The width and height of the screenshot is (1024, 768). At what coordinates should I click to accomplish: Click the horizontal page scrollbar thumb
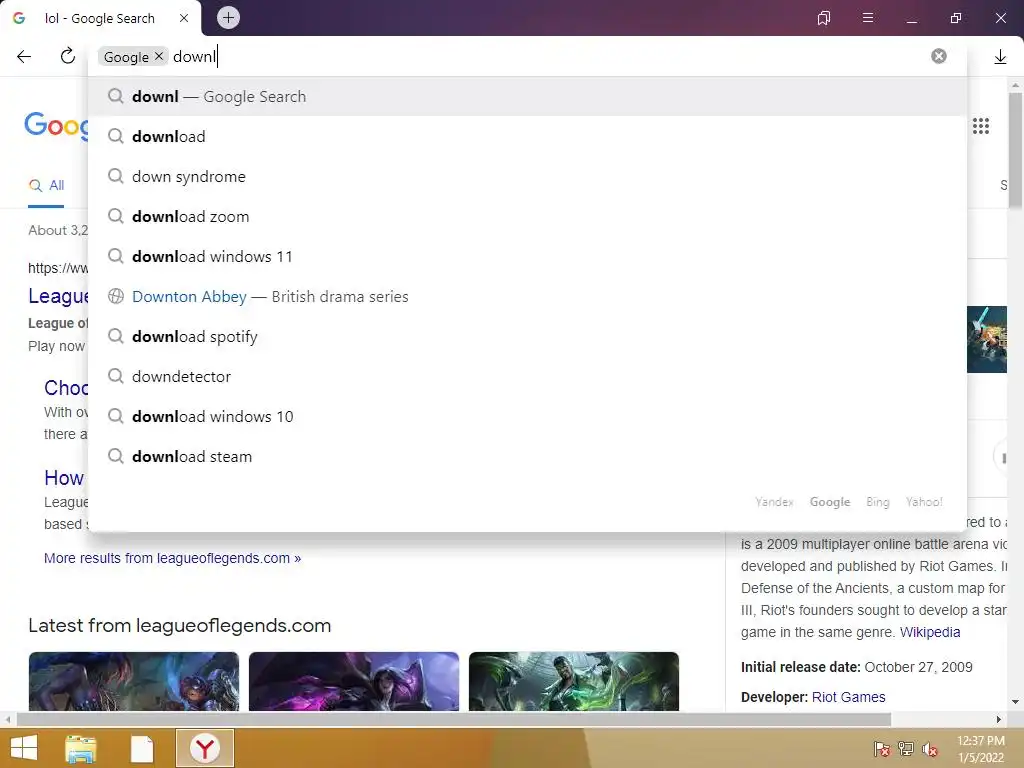(x=454, y=719)
